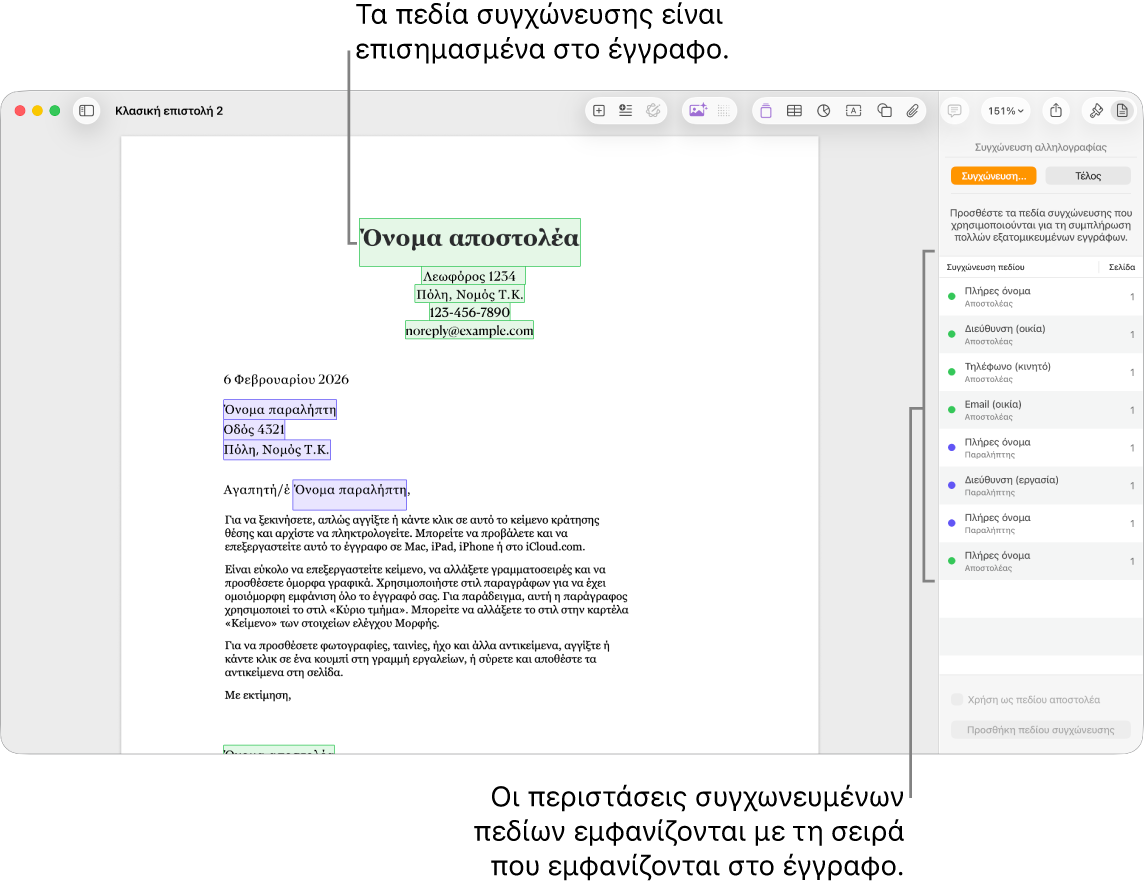
Task: Select the Email (οικία) merge field row
Action: tap(1040, 410)
